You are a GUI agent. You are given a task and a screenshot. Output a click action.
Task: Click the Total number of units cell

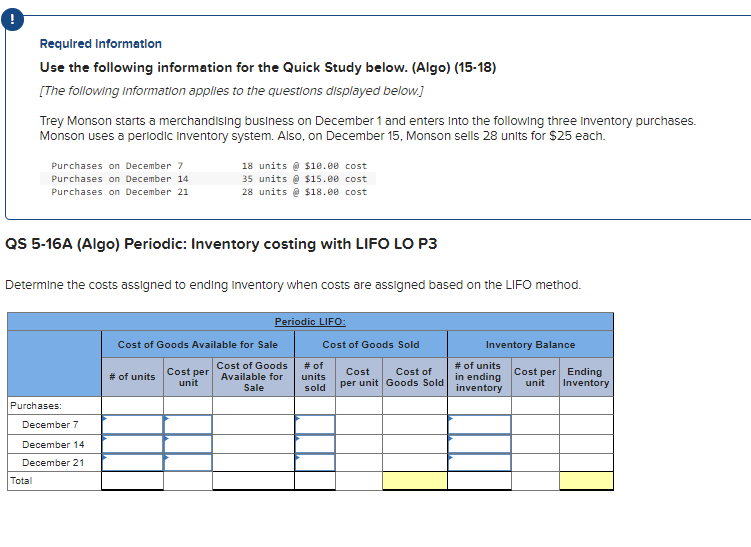133,481
